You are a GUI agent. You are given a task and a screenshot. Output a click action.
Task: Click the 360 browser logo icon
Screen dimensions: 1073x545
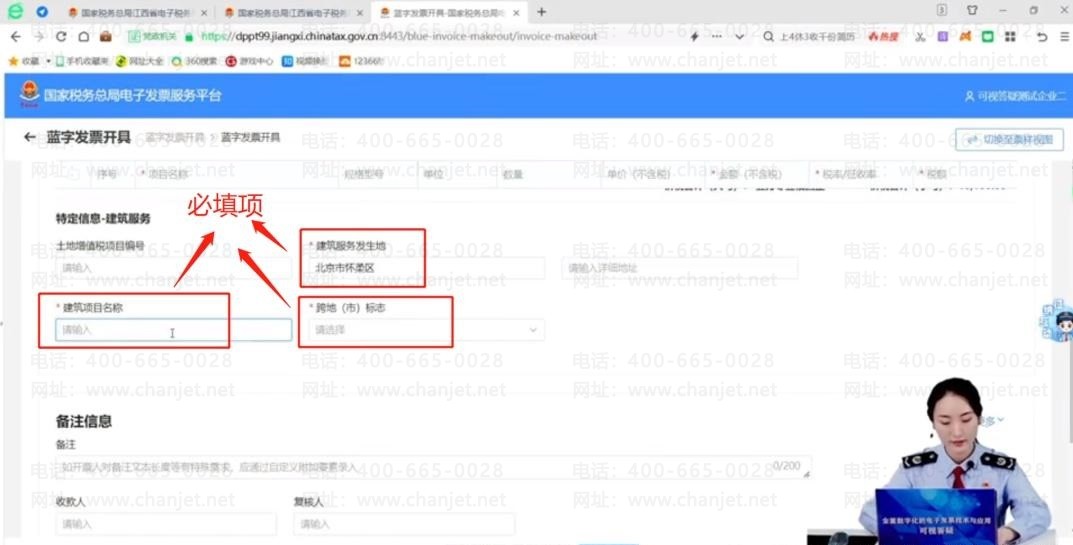[x=14, y=11]
